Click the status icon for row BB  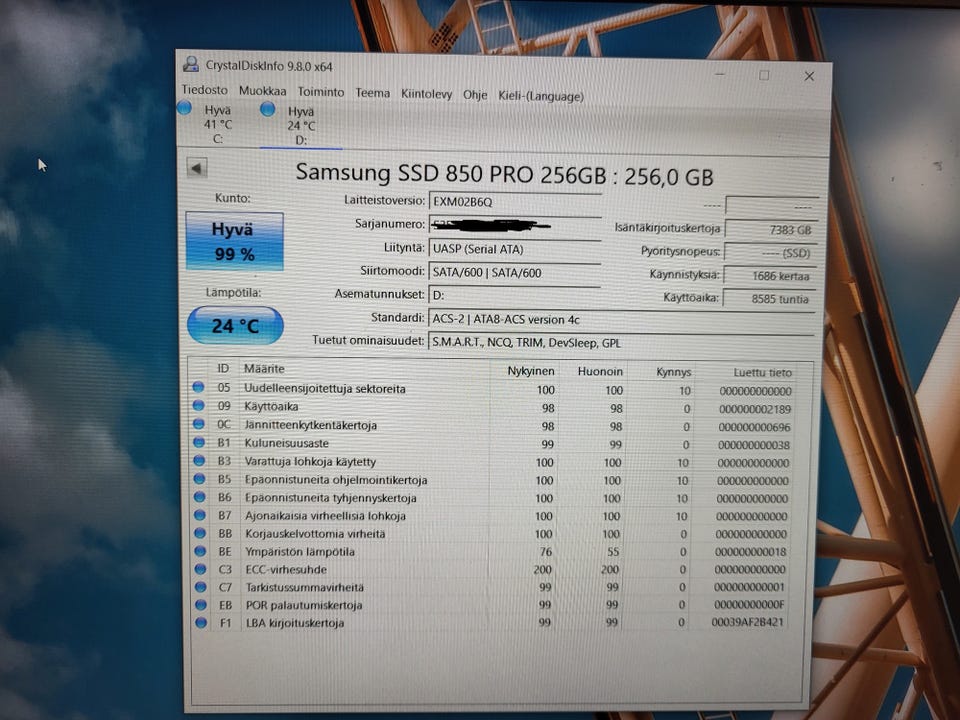click(x=200, y=533)
